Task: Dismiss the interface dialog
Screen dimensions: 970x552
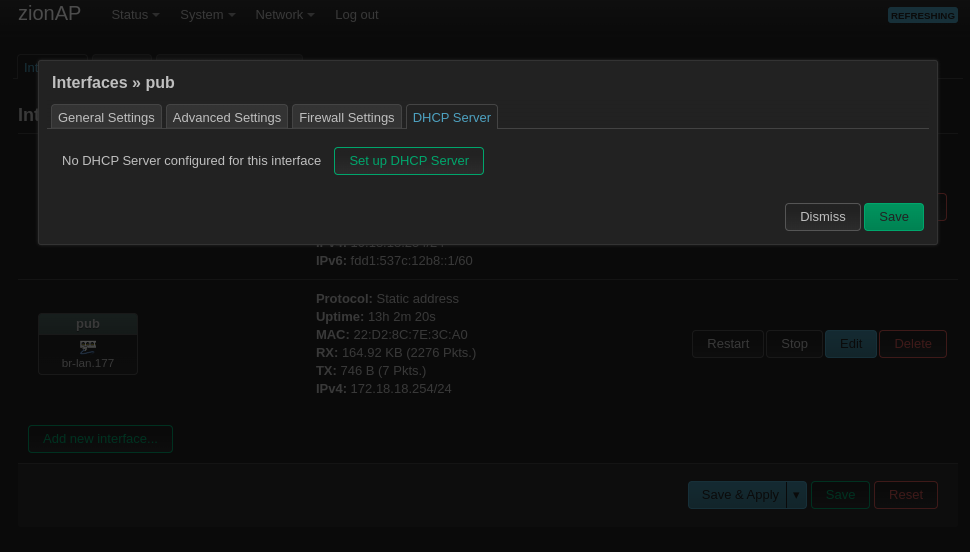Action: pyautogui.click(x=822, y=217)
